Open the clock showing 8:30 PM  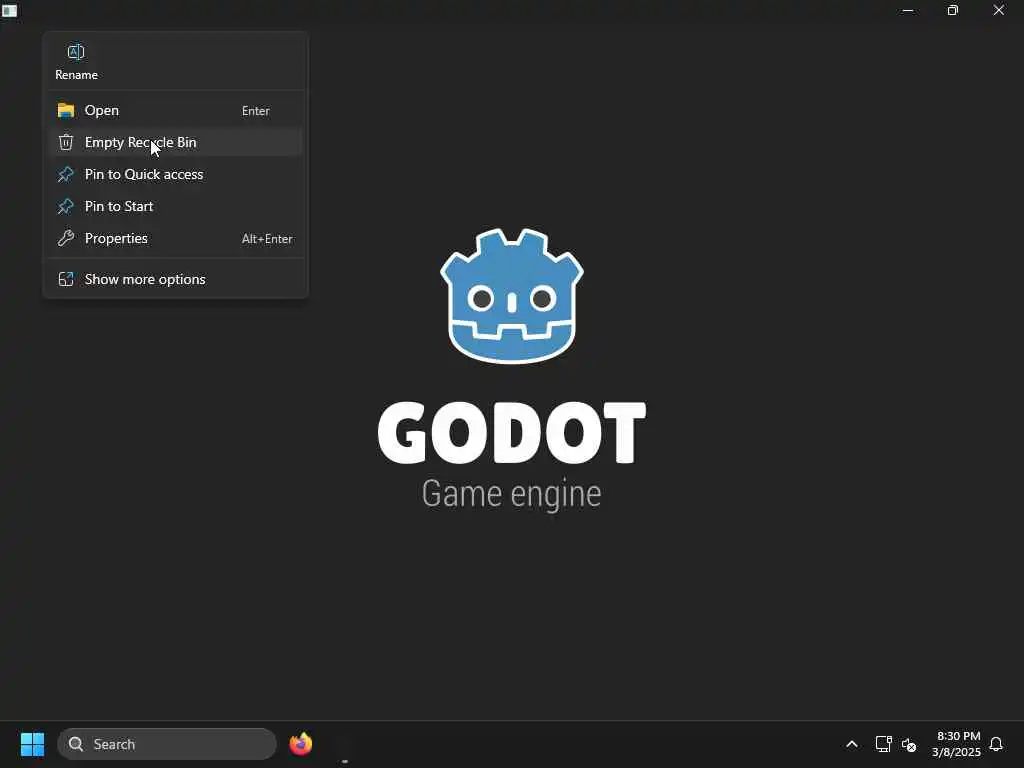click(x=957, y=744)
